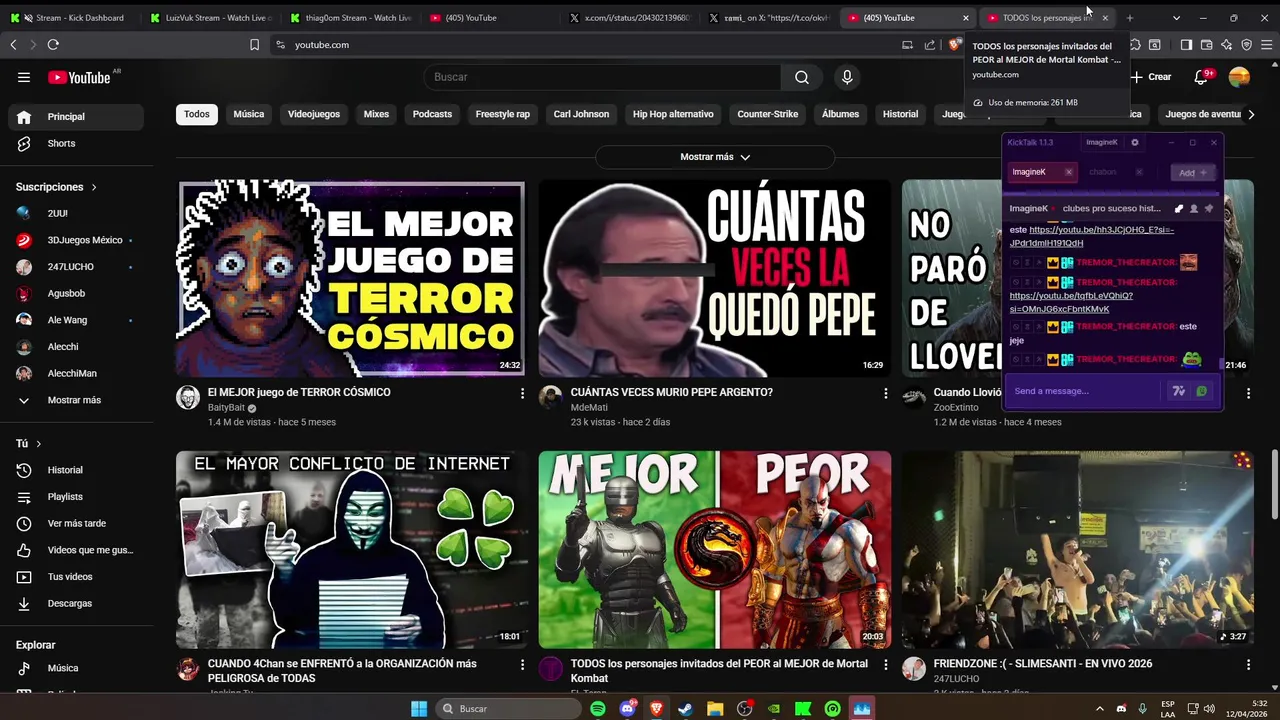Click Windows Start button
This screenshot has height=720, width=1280.
419,709
